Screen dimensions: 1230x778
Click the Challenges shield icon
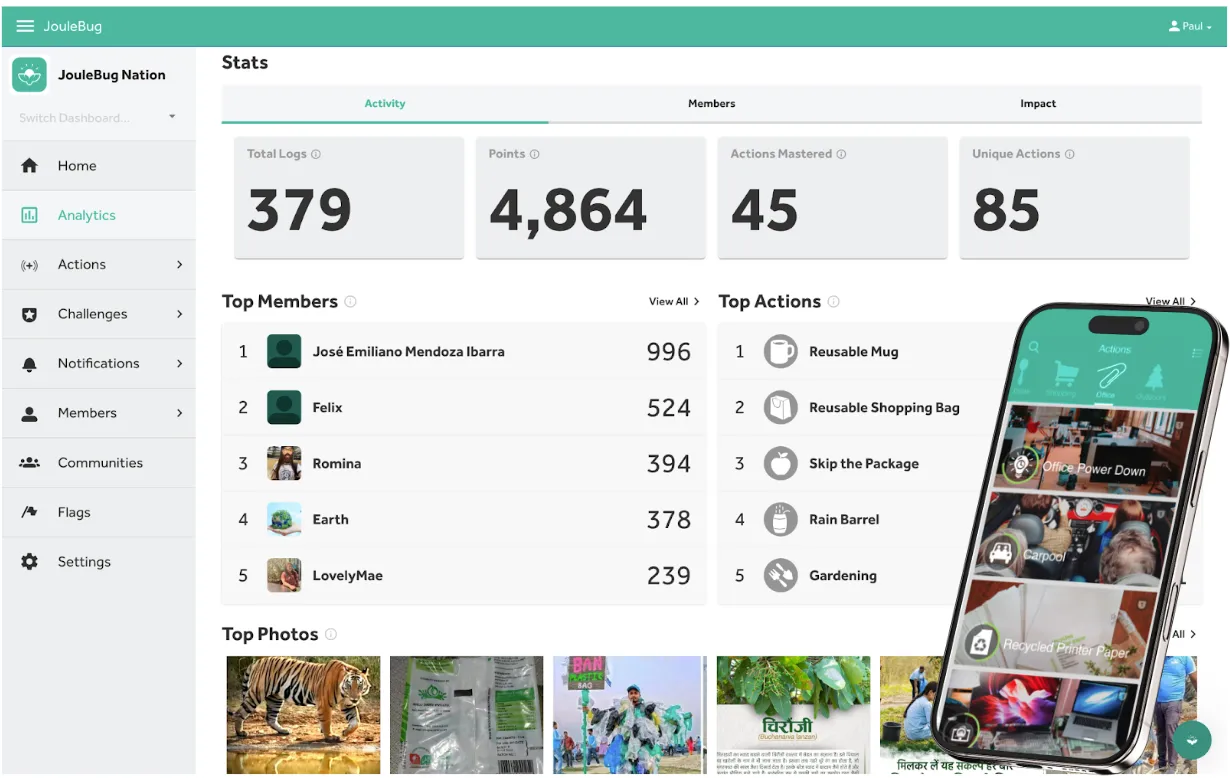30,314
